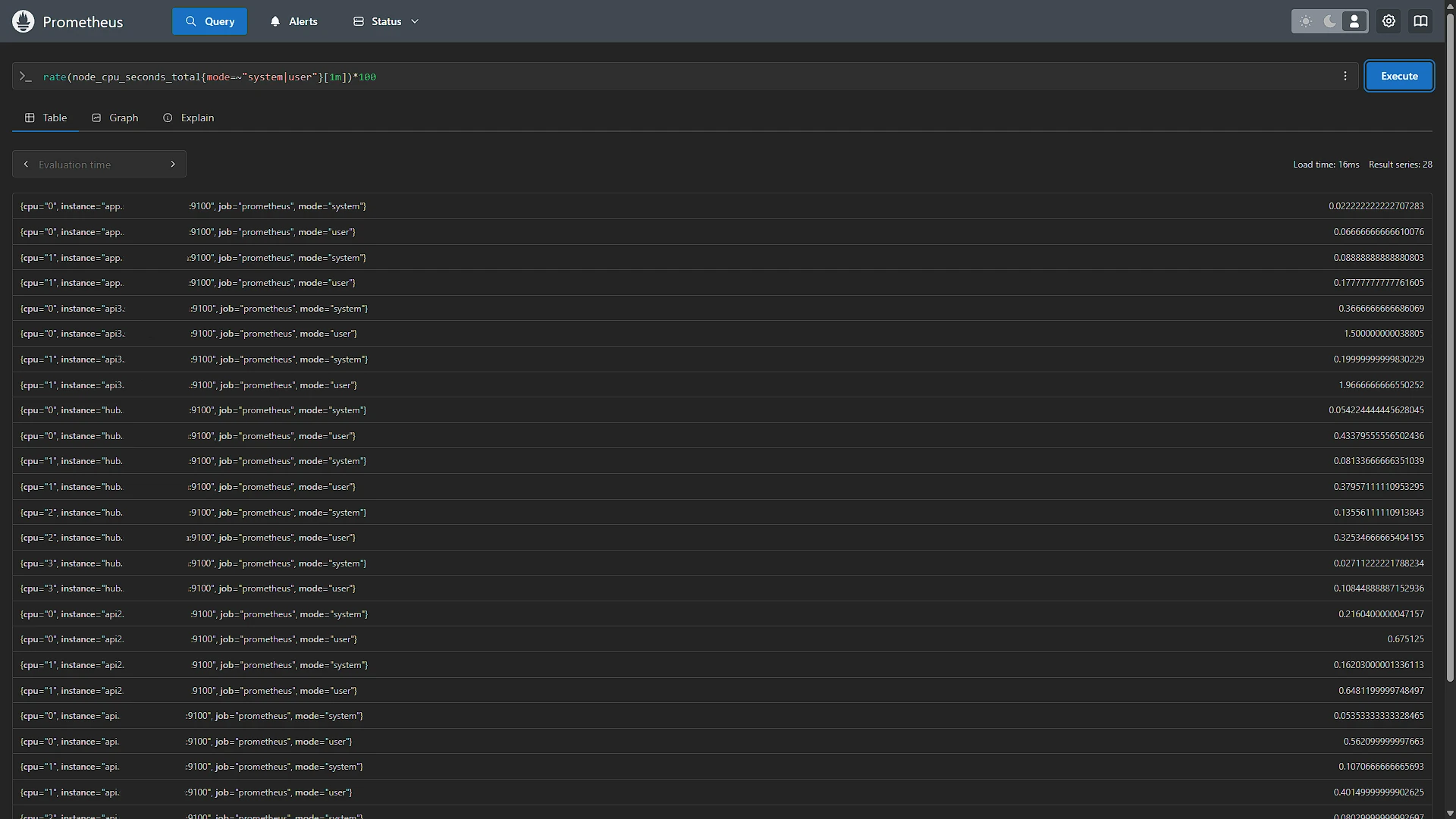Click the Evaluation time field
Viewport: 1456px width, 819px height.
coord(99,165)
